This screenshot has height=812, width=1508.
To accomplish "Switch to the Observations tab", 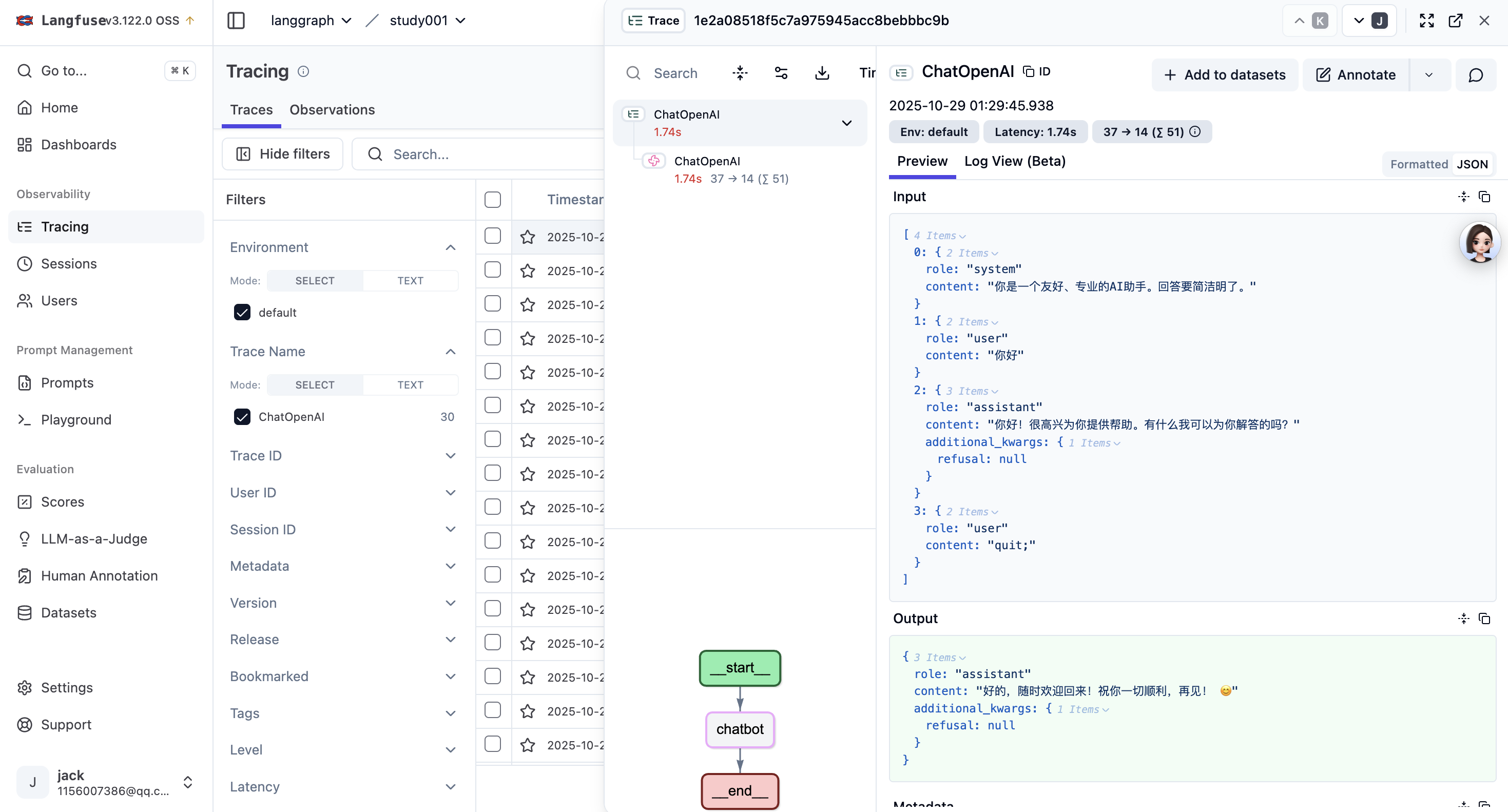I will click(332, 109).
